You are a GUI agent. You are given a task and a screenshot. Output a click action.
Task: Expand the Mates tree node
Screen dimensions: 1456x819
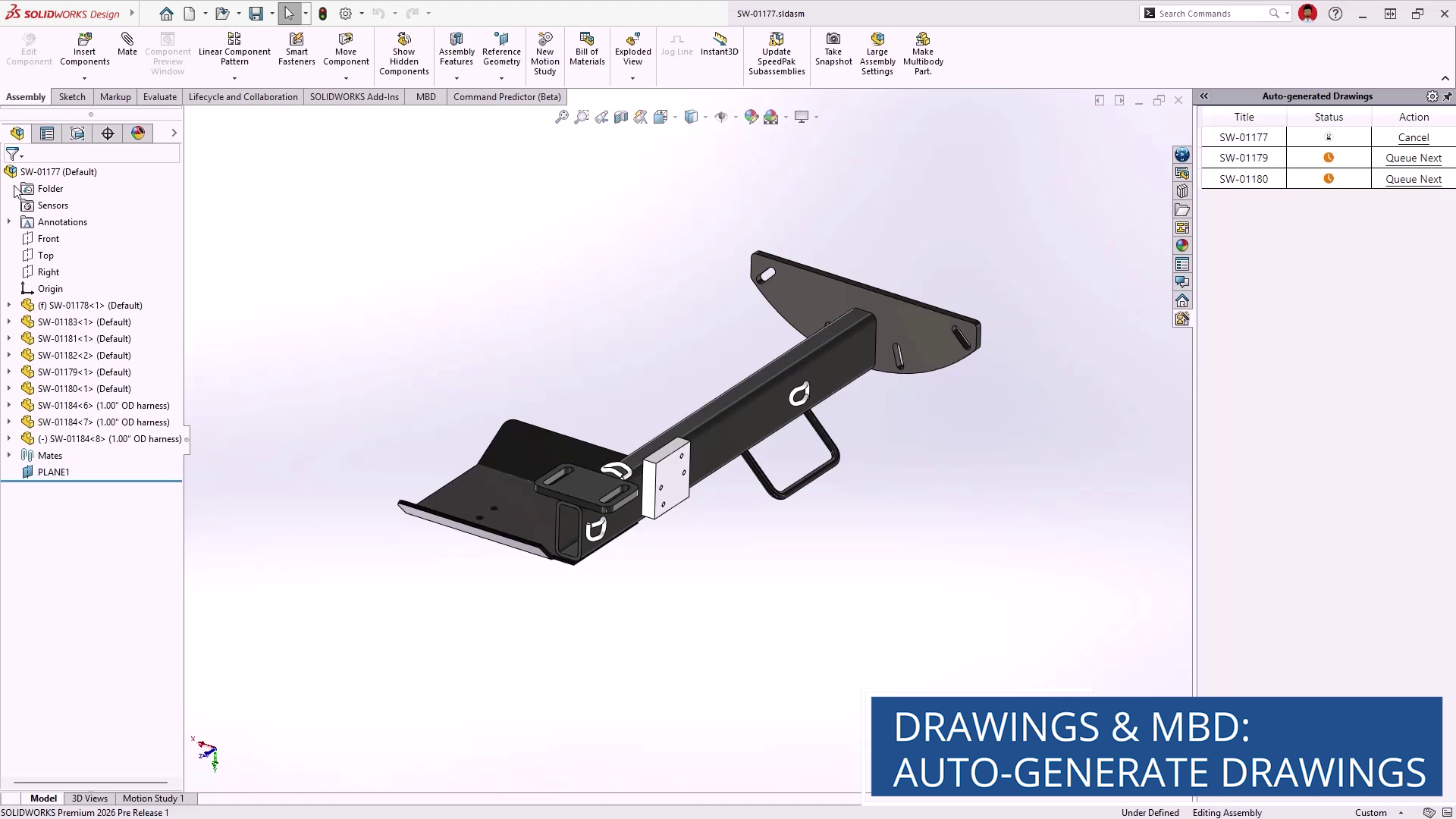tap(9, 455)
